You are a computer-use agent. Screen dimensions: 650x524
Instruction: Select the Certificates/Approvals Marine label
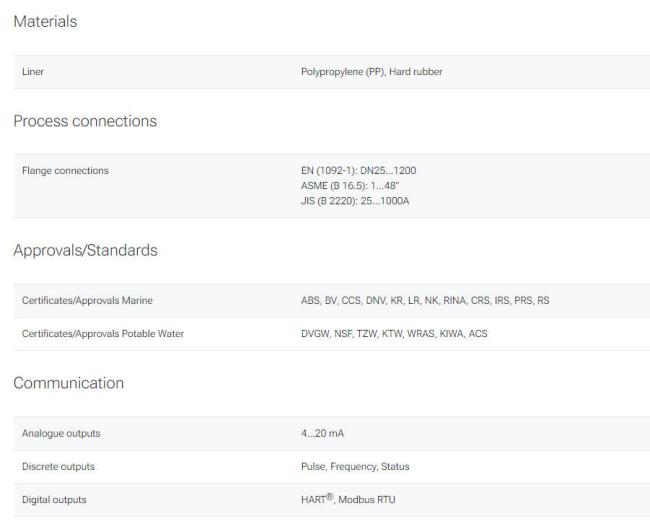coord(87,301)
